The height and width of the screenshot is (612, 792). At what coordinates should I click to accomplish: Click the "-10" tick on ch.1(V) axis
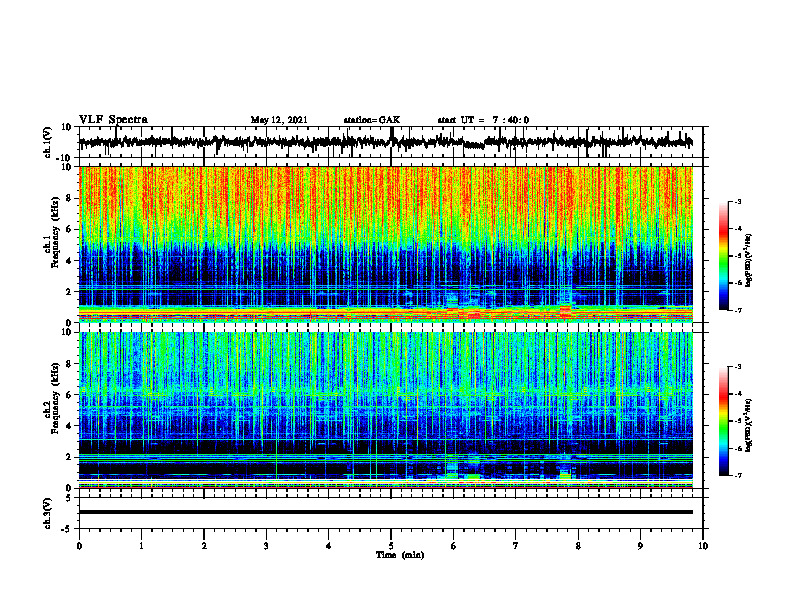click(x=64, y=158)
